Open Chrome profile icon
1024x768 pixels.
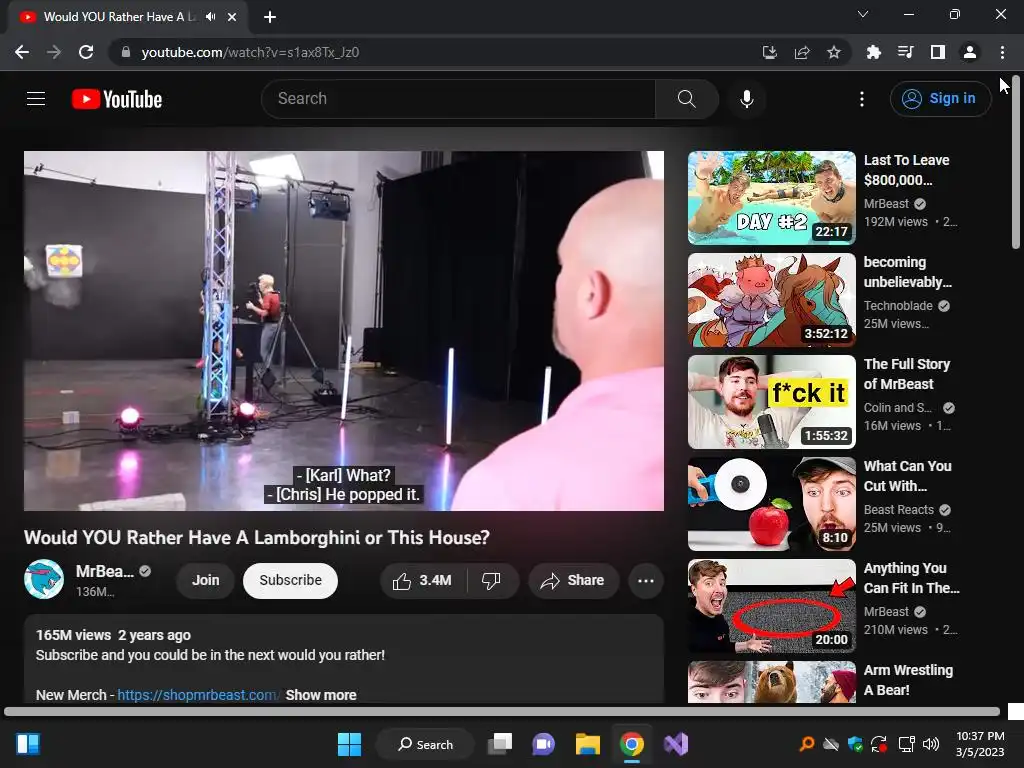coord(970,52)
